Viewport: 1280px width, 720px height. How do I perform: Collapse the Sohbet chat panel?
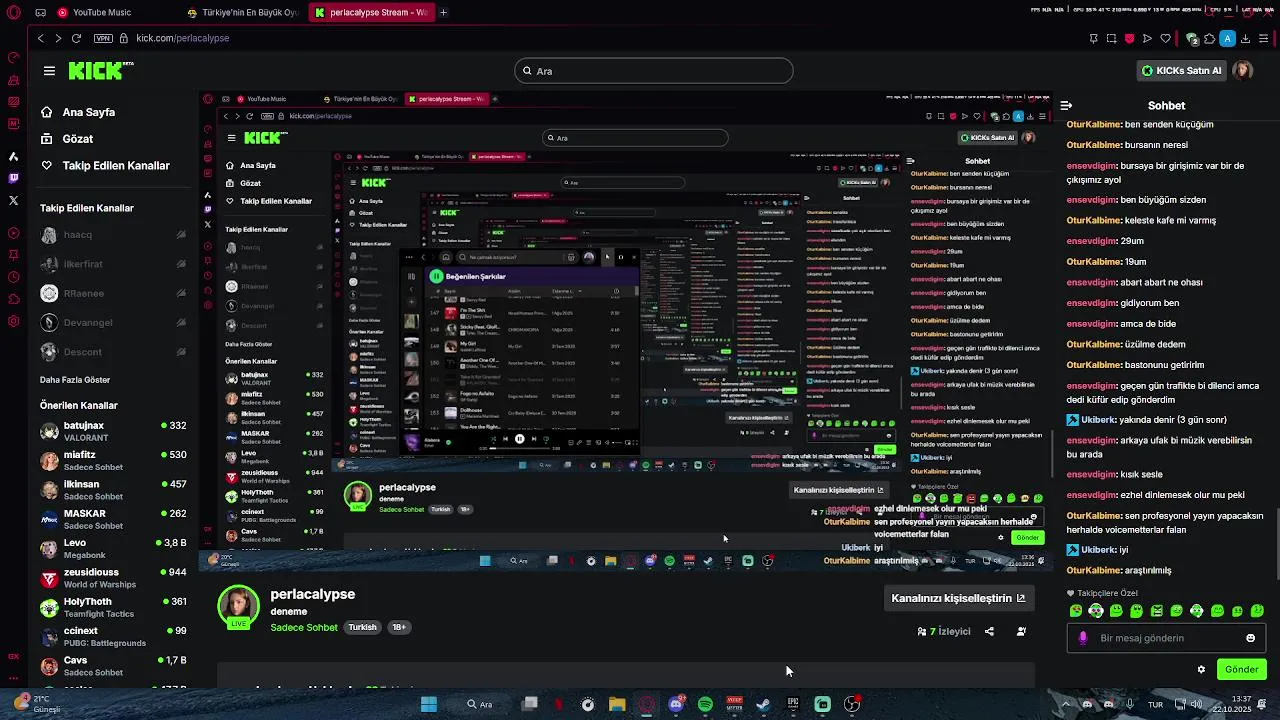pyautogui.click(x=1066, y=105)
